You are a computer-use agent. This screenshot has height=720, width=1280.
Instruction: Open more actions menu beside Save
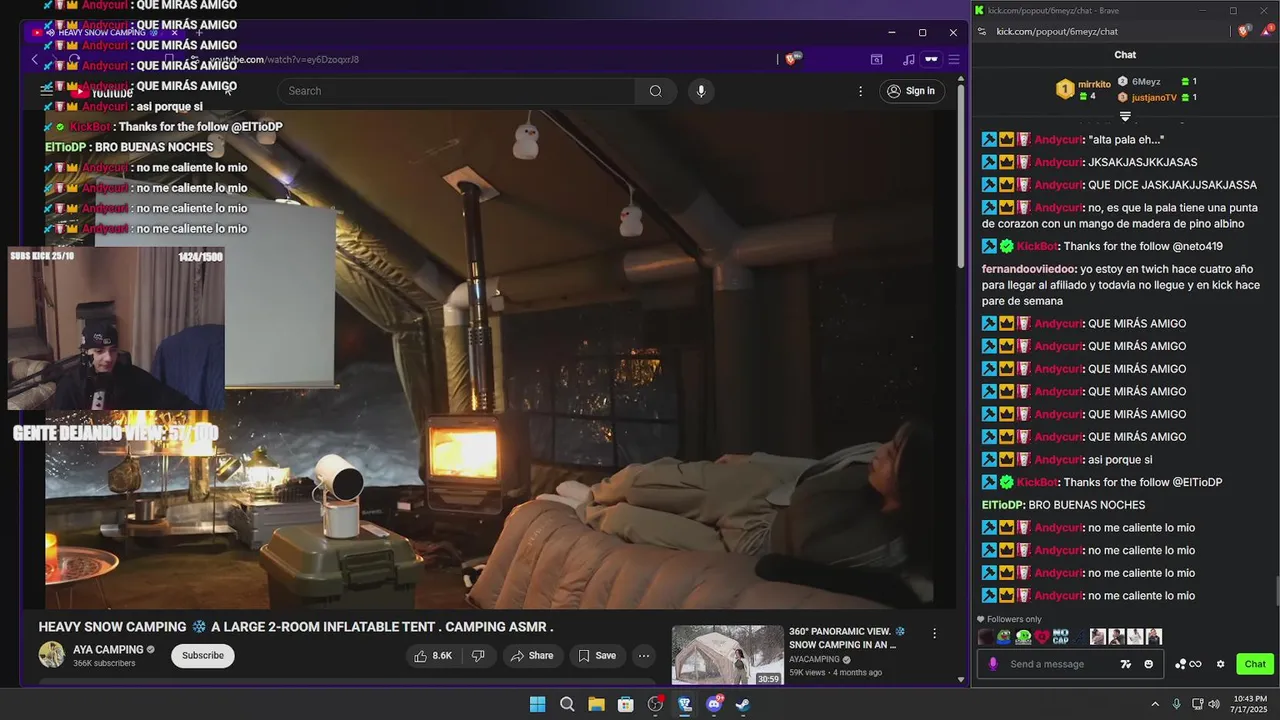(644, 656)
